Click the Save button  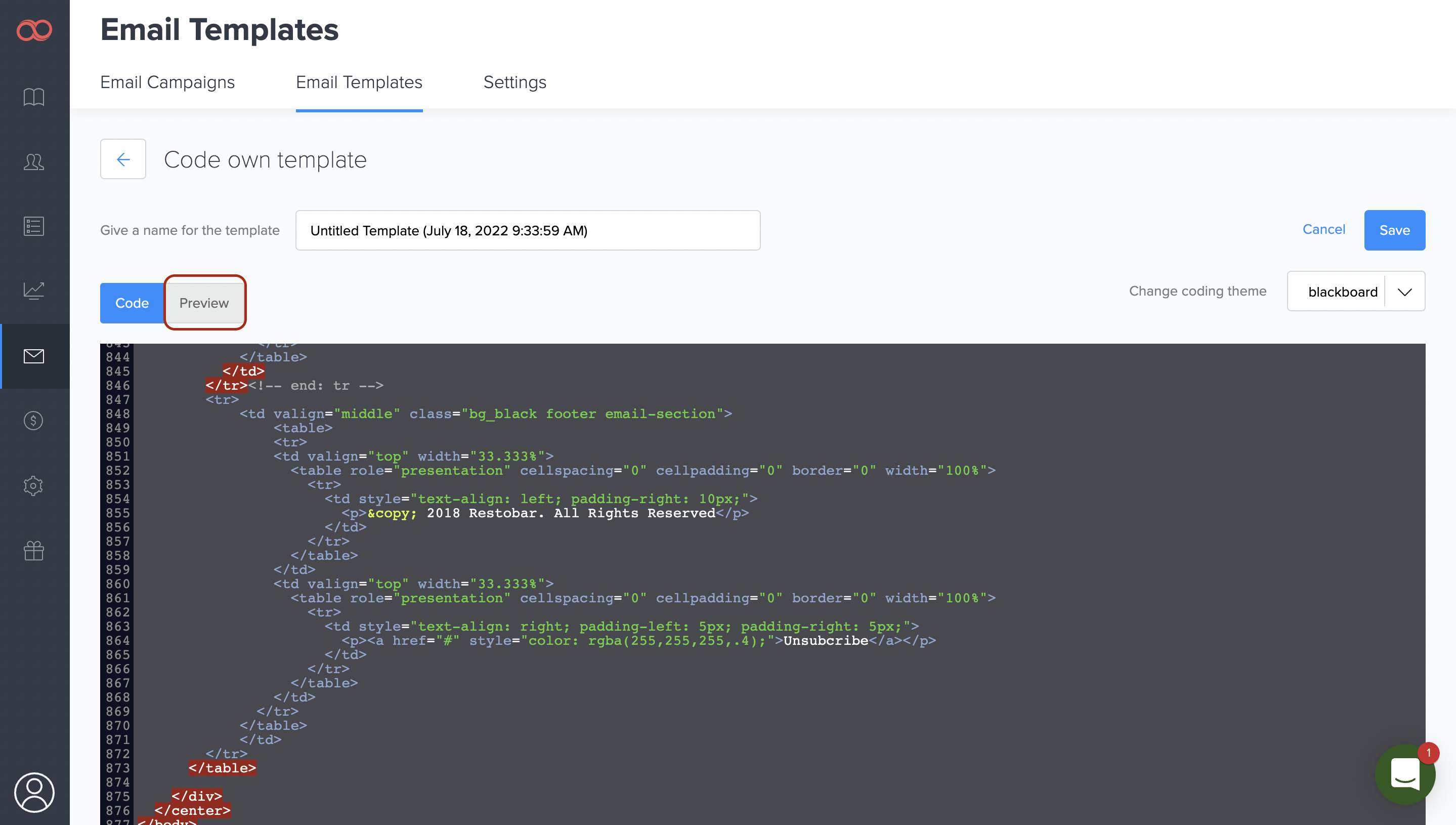point(1394,231)
